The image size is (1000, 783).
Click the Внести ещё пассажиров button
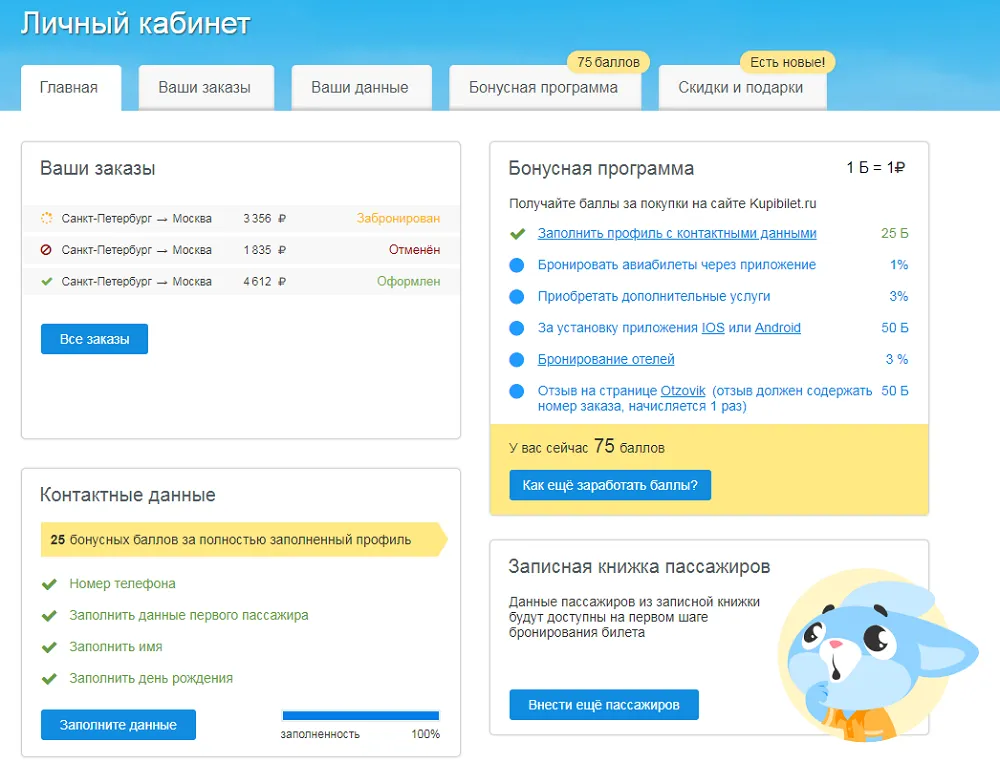coord(604,704)
